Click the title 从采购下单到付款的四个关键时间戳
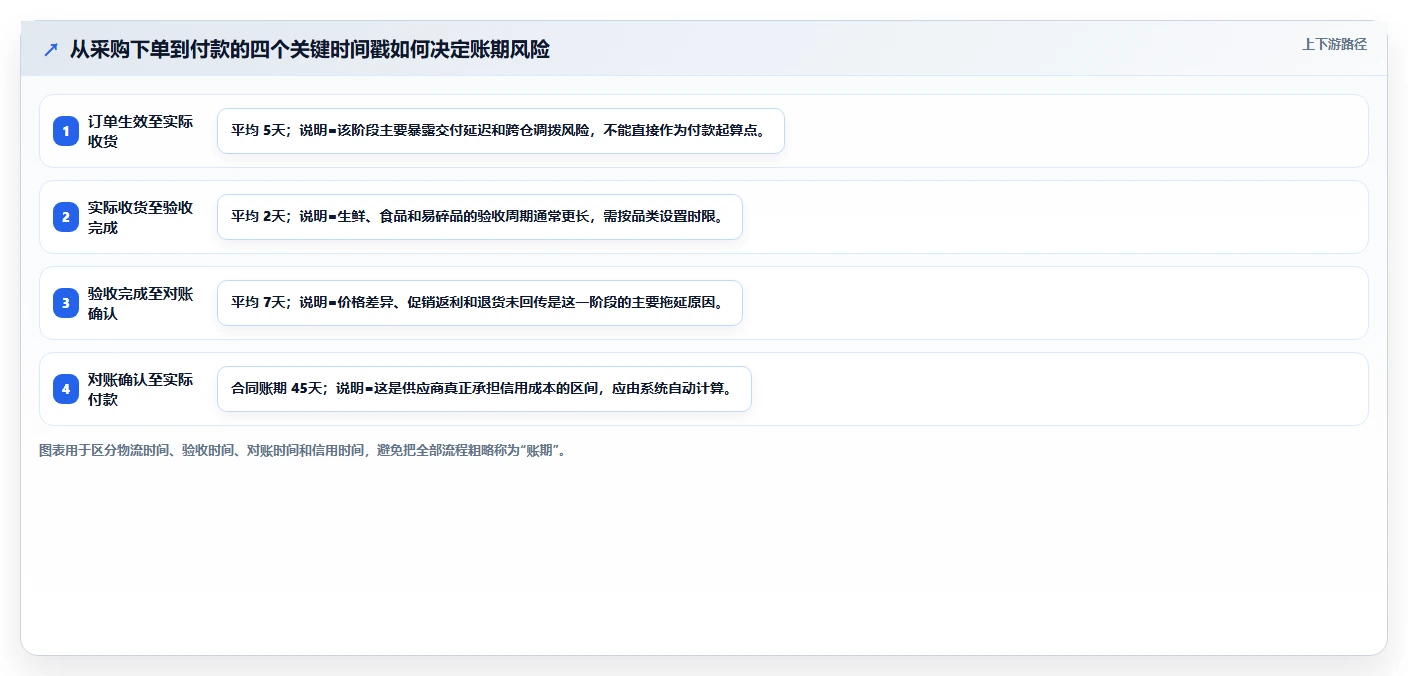 [x=309, y=49]
